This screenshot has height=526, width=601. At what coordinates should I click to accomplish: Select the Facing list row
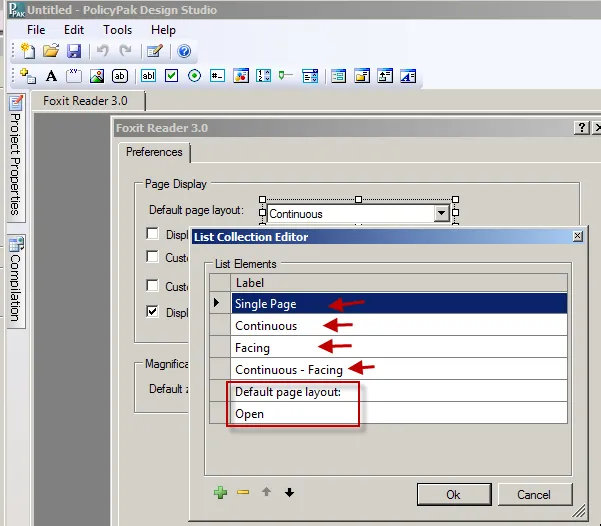(x=399, y=347)
